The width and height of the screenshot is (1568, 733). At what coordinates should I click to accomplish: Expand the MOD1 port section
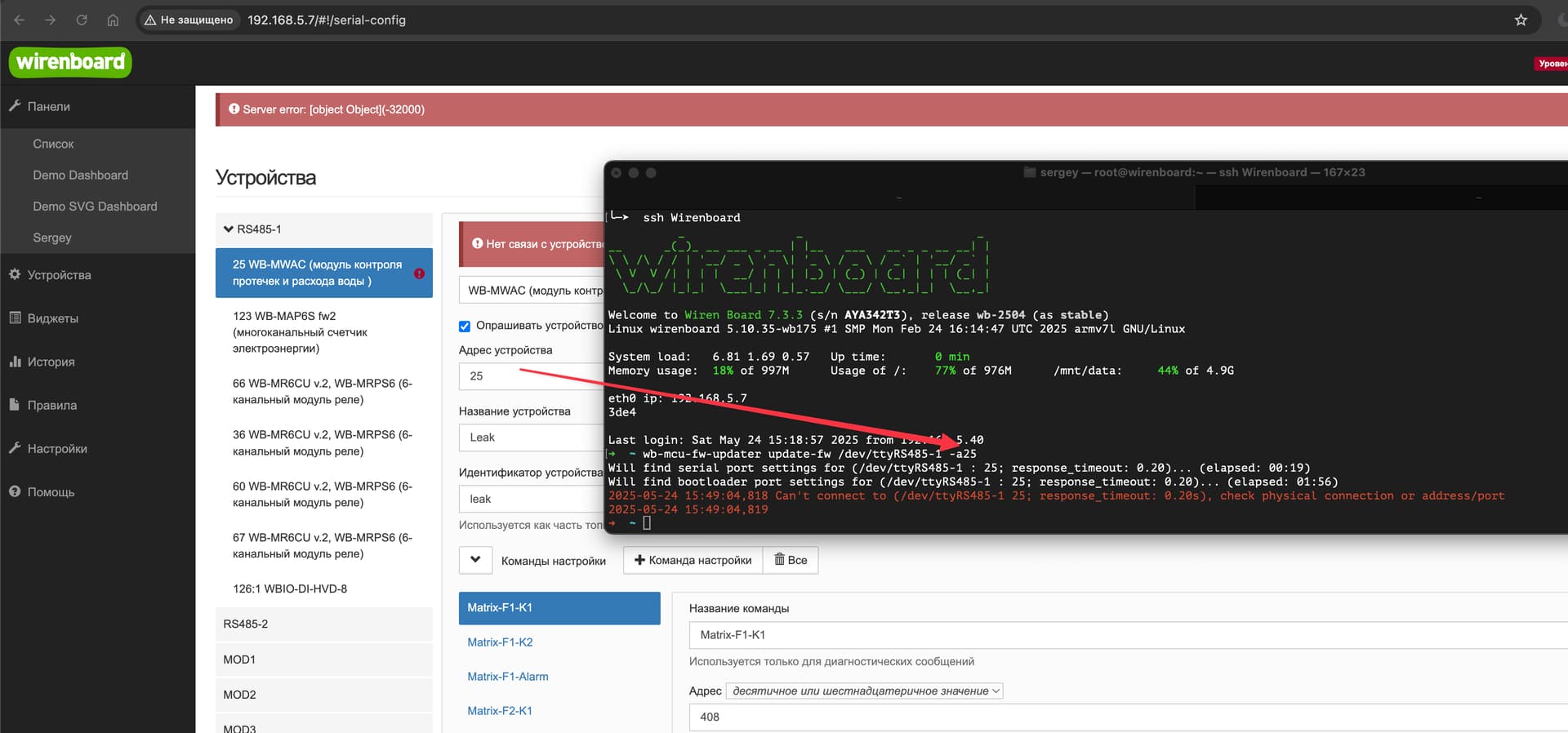point(324,660)
